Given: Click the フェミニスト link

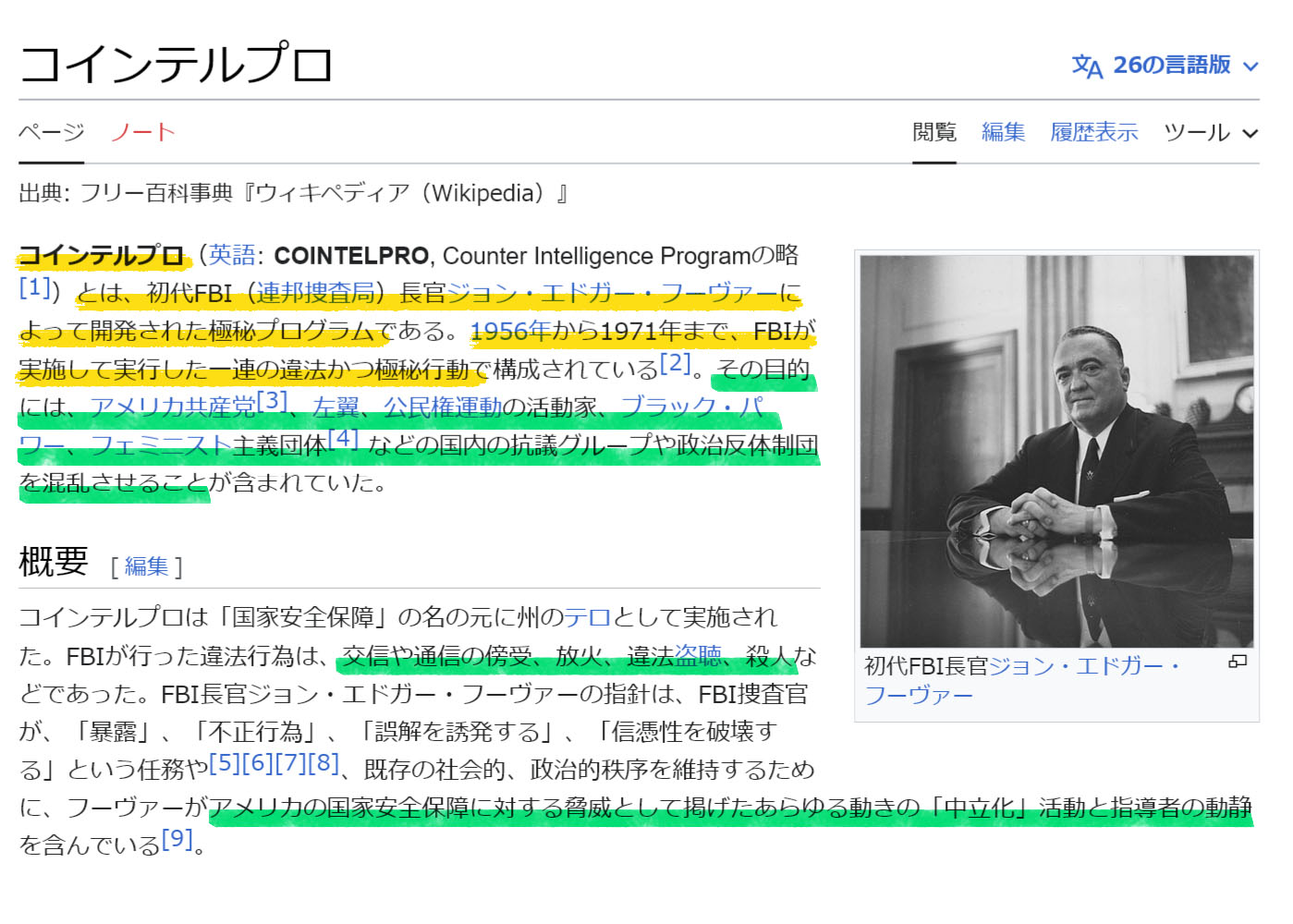Looking at the screenshot, I should (161, 445).
